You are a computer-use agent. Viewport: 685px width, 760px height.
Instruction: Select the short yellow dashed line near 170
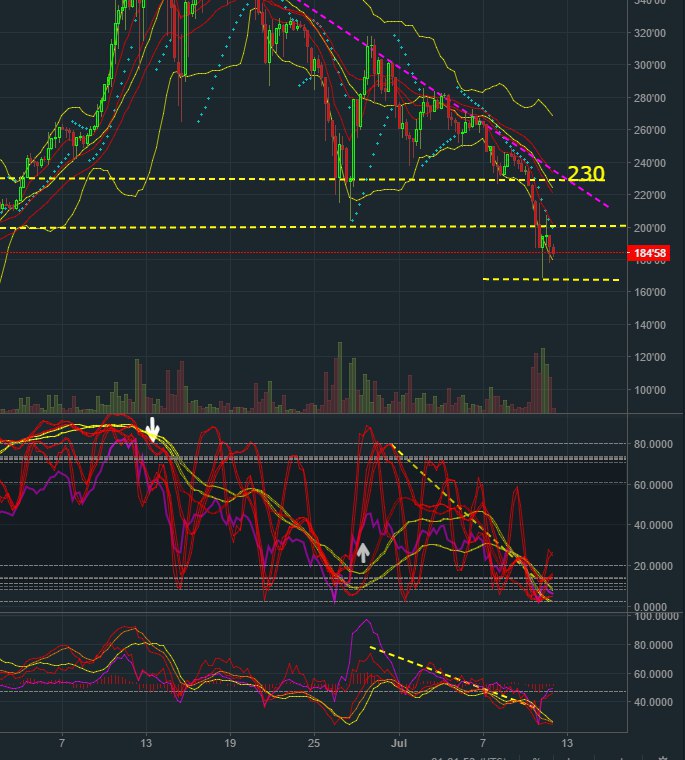click(551, 280)
